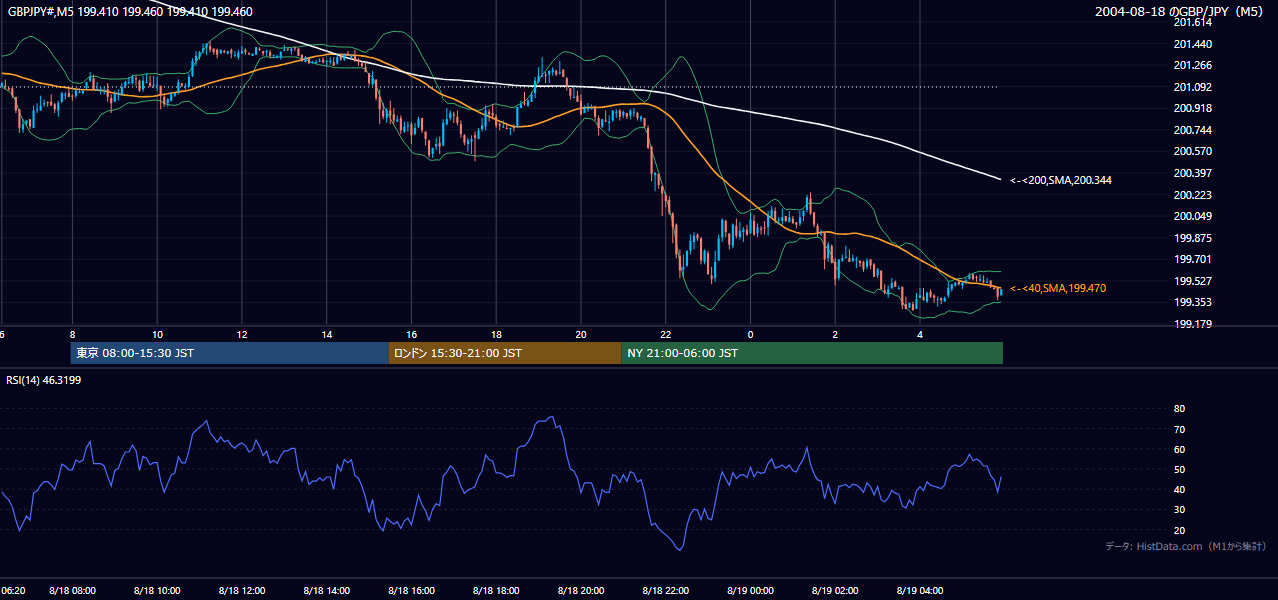
Task: Click price axis value 201.092
Action: coord(1193,87)
